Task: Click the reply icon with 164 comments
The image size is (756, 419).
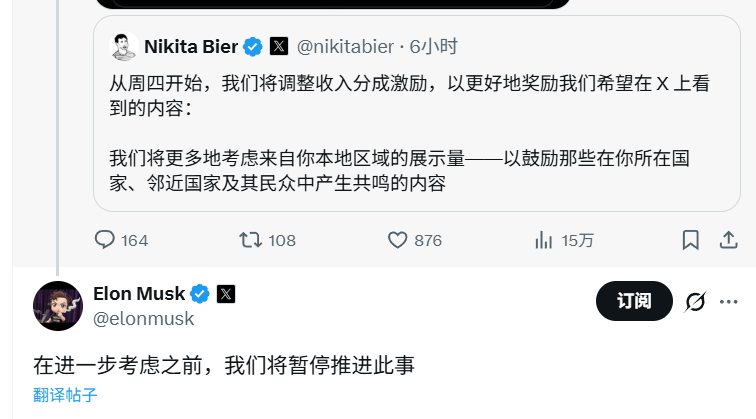Action: point(105,240)
